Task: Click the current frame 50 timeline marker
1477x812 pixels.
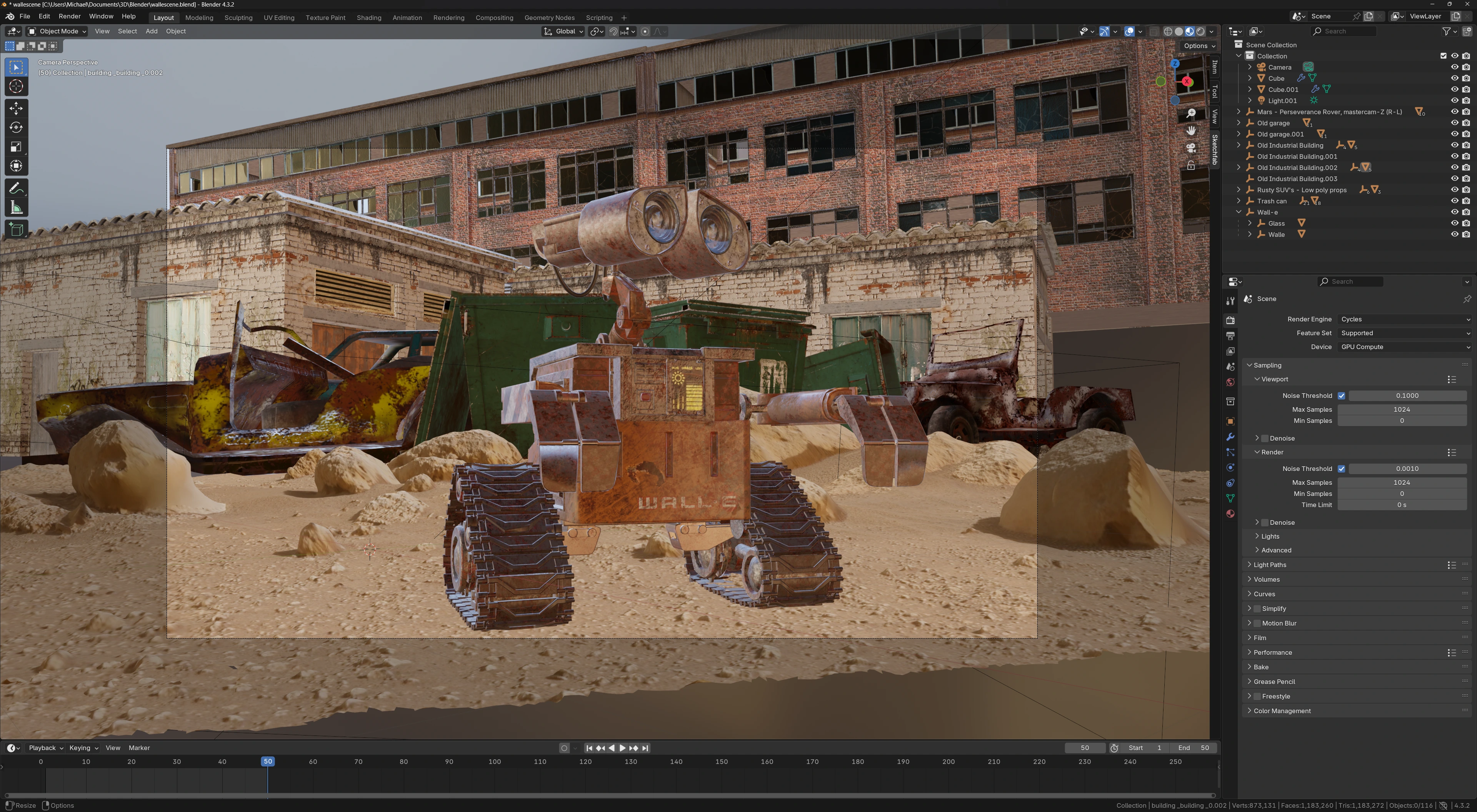Action: pyautogui.click(x=268, y=762)
